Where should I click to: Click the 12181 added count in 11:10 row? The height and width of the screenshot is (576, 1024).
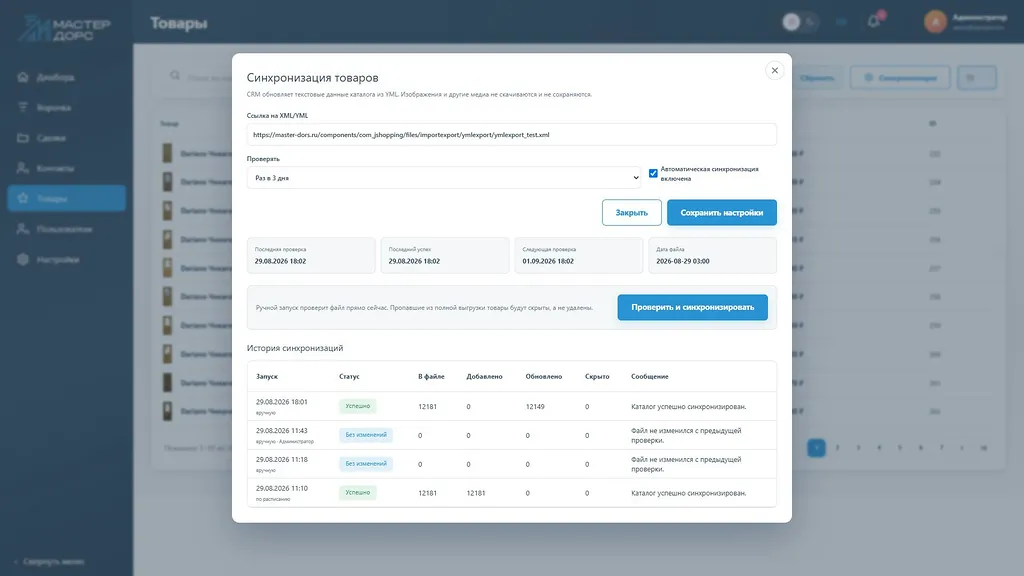point(475,493)
